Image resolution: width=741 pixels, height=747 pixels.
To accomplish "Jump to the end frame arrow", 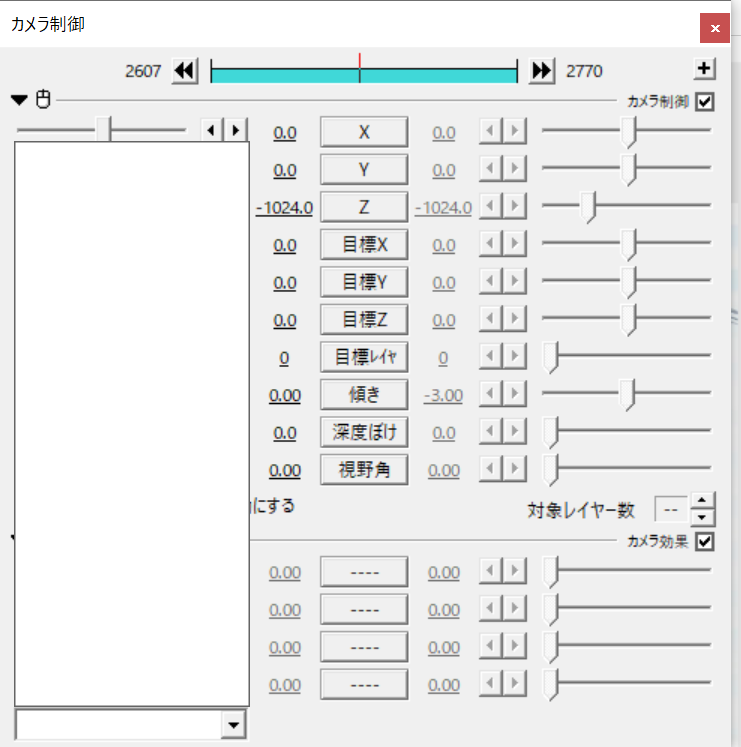I will [541, 71].
